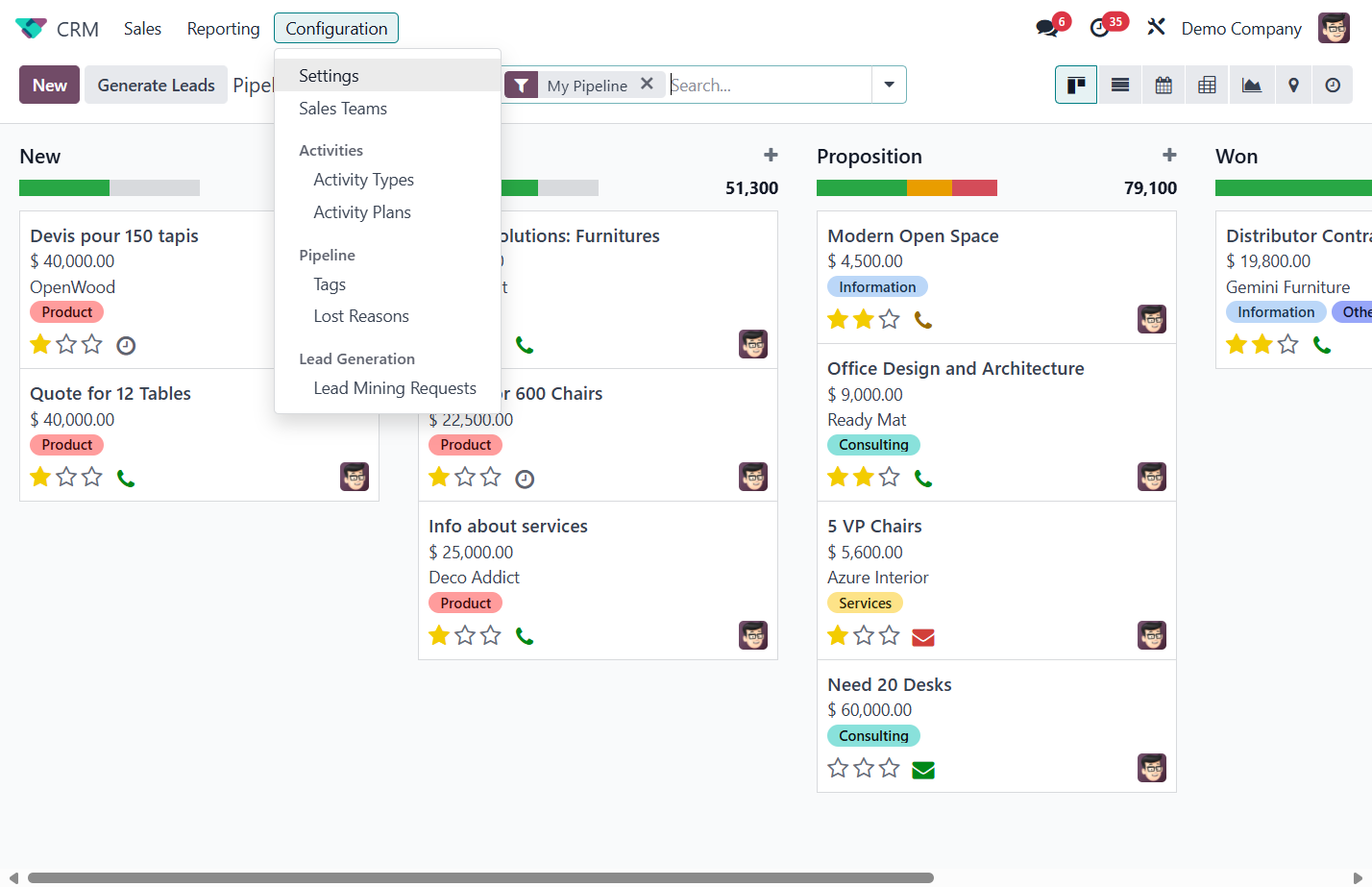Collapse the Configuration menu

click(x=336, y=29)
